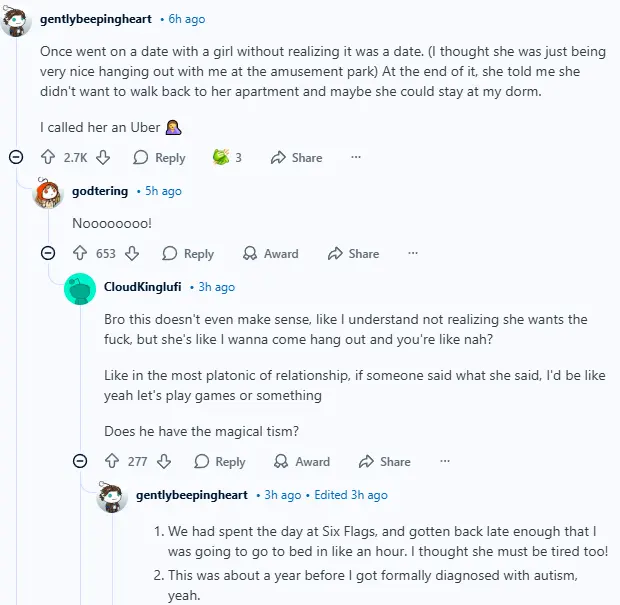The width and height of the screenshot is (620, 605).
Task: Open more options on top comment
Action: [x=355, y=157]
